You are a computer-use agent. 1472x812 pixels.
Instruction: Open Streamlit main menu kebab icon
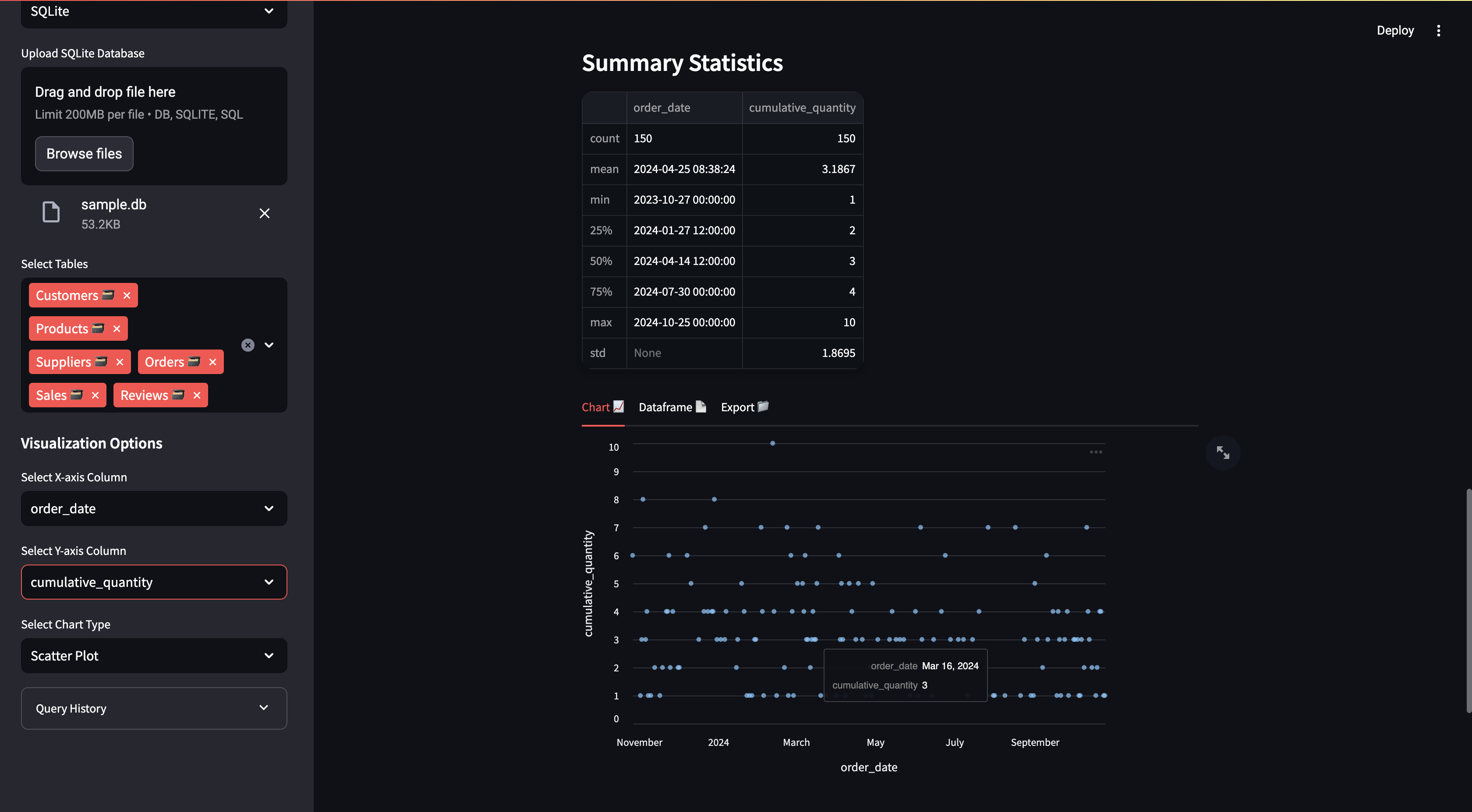[1438, 30]
